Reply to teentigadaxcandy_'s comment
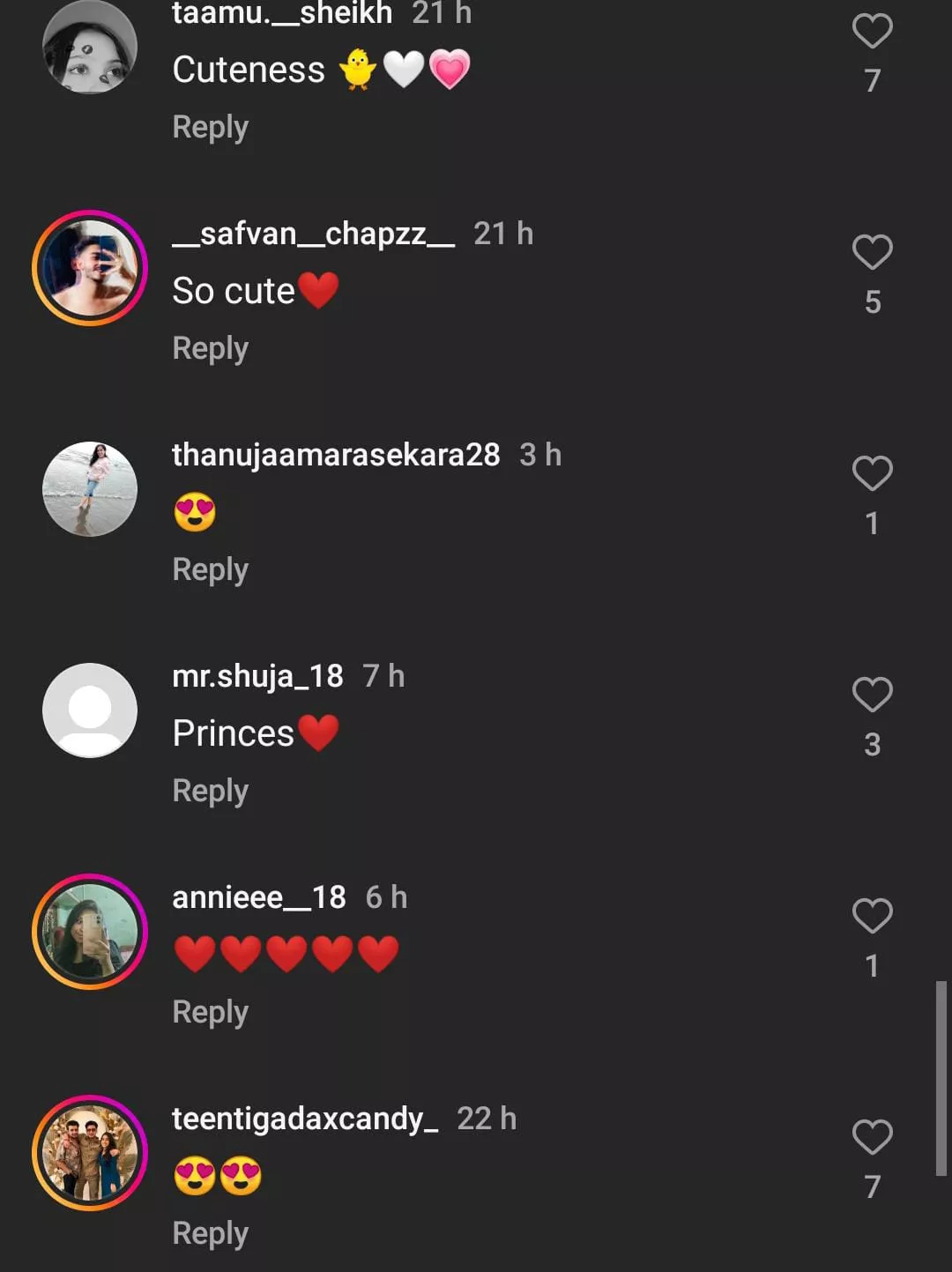This screenshot has width=952, height=1272. coord(210,1233)
